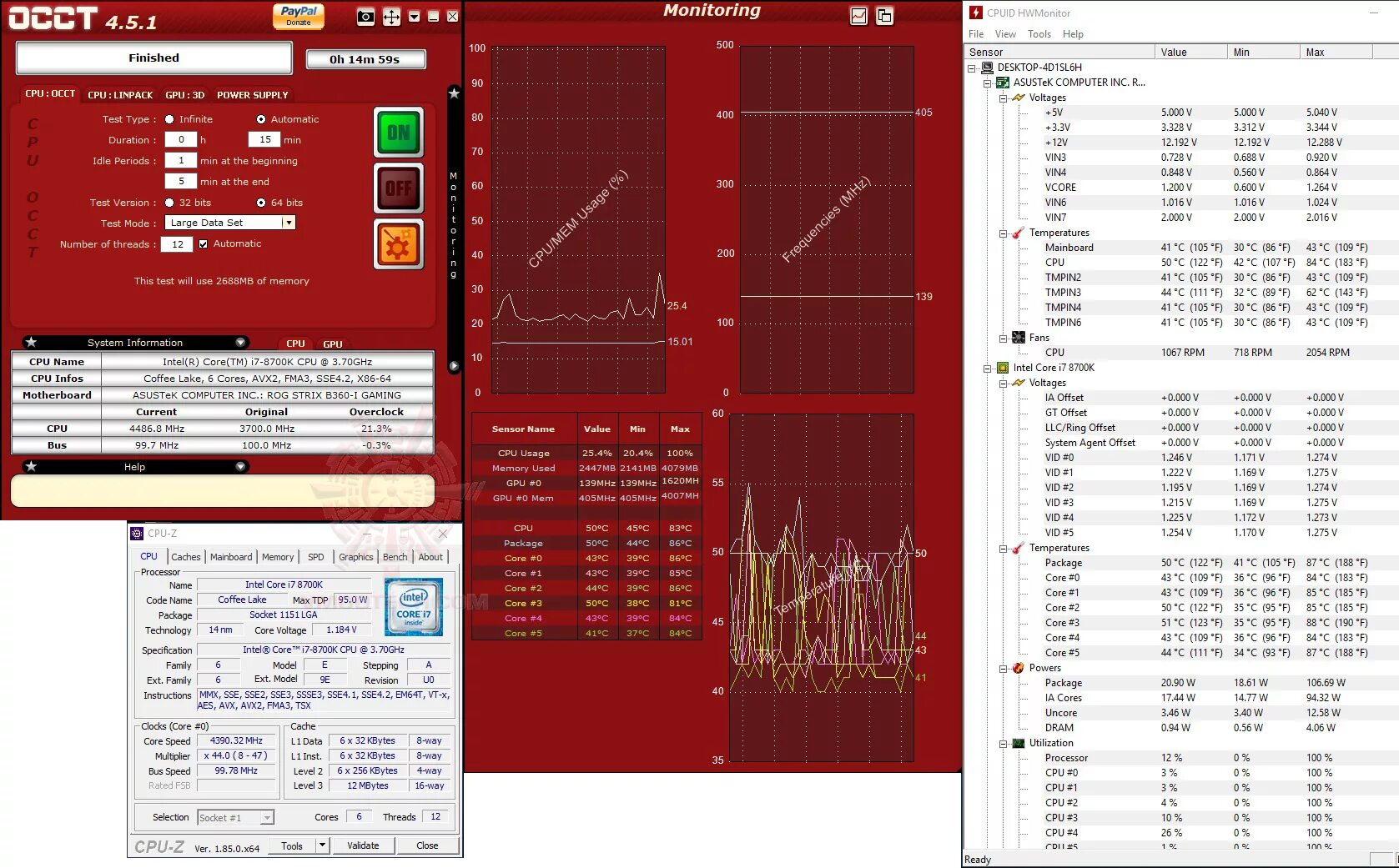
Task: Take a screenshot with OCCT camera icon
Action: (x=365, y=17)
